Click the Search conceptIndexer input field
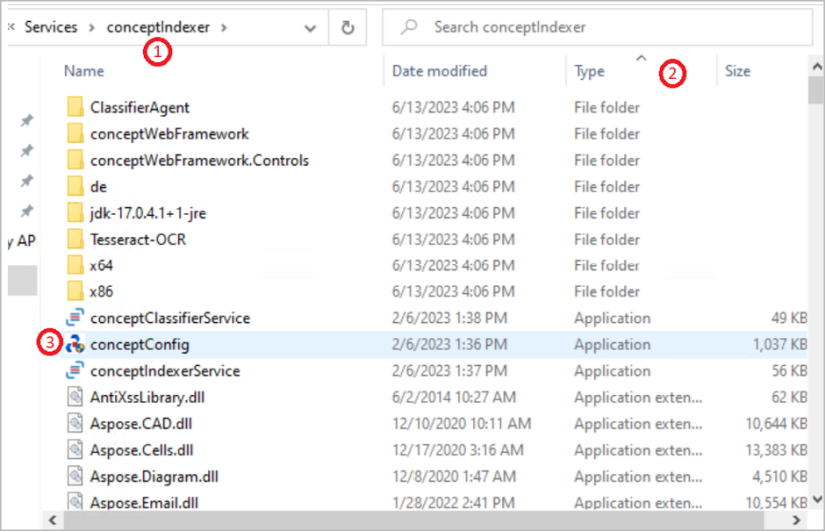The image size is (825, 532). point(600,28)
